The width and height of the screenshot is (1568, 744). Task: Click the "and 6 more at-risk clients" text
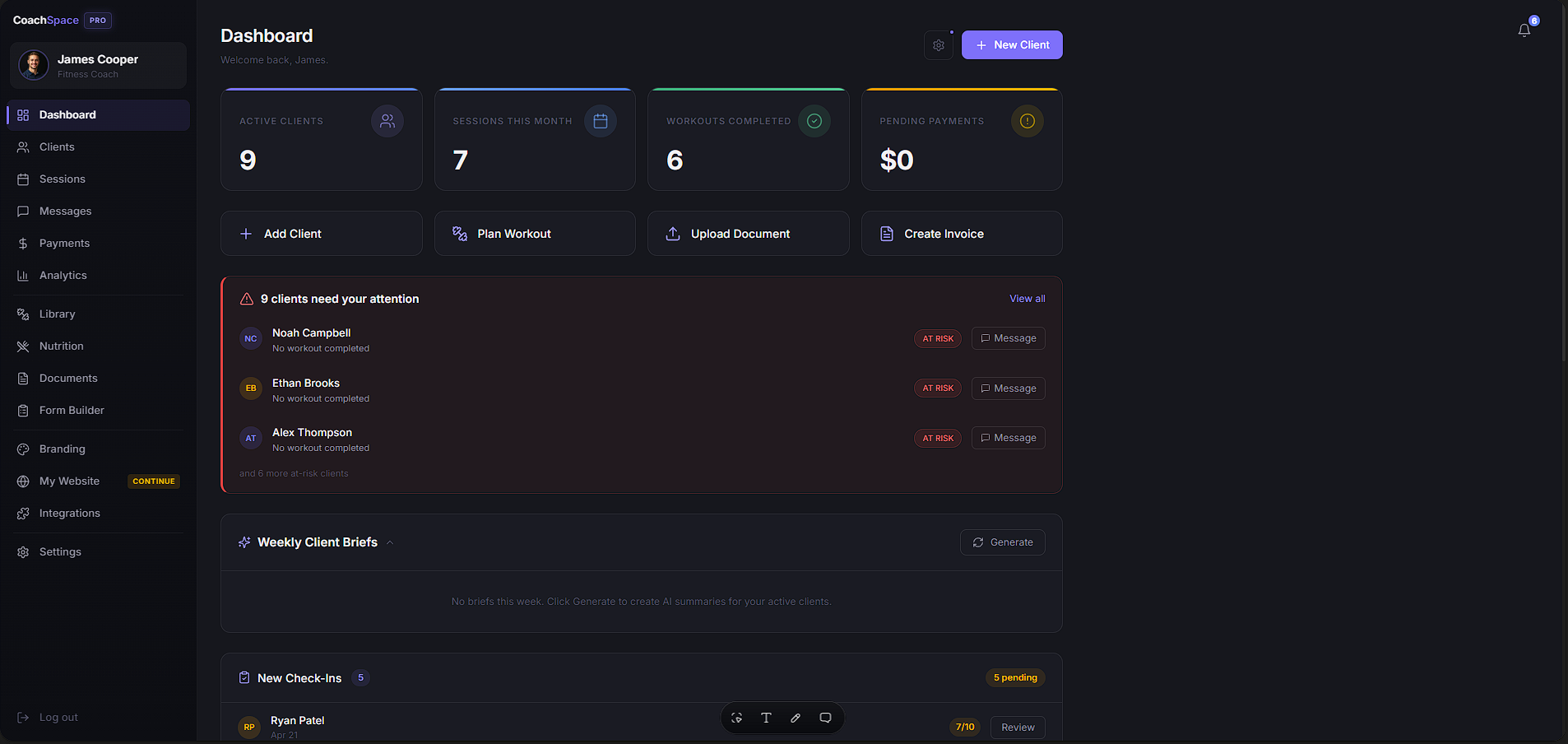(294, 474)
